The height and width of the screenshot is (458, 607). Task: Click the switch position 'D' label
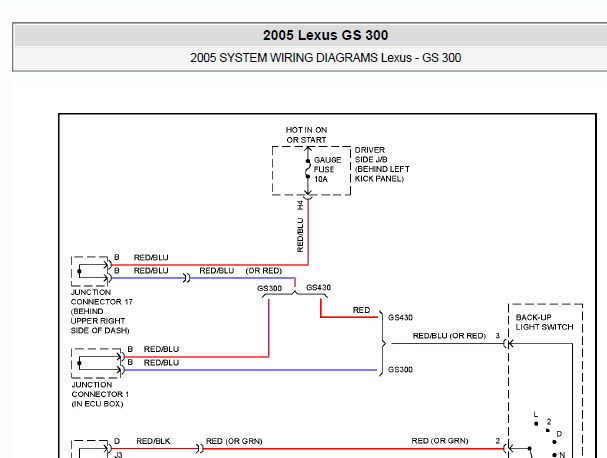click(x=559, y=434)
